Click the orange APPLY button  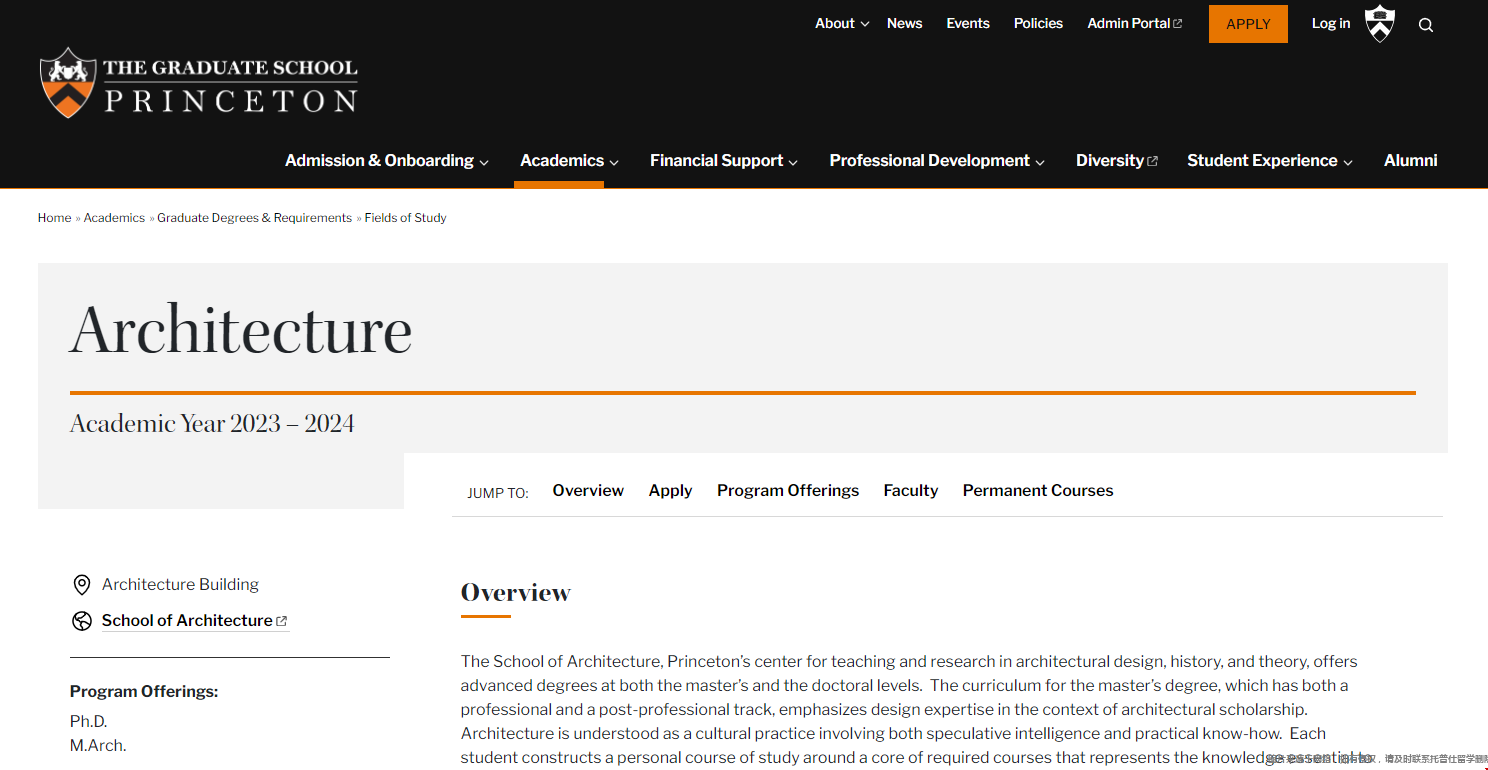coord(1248,24)
